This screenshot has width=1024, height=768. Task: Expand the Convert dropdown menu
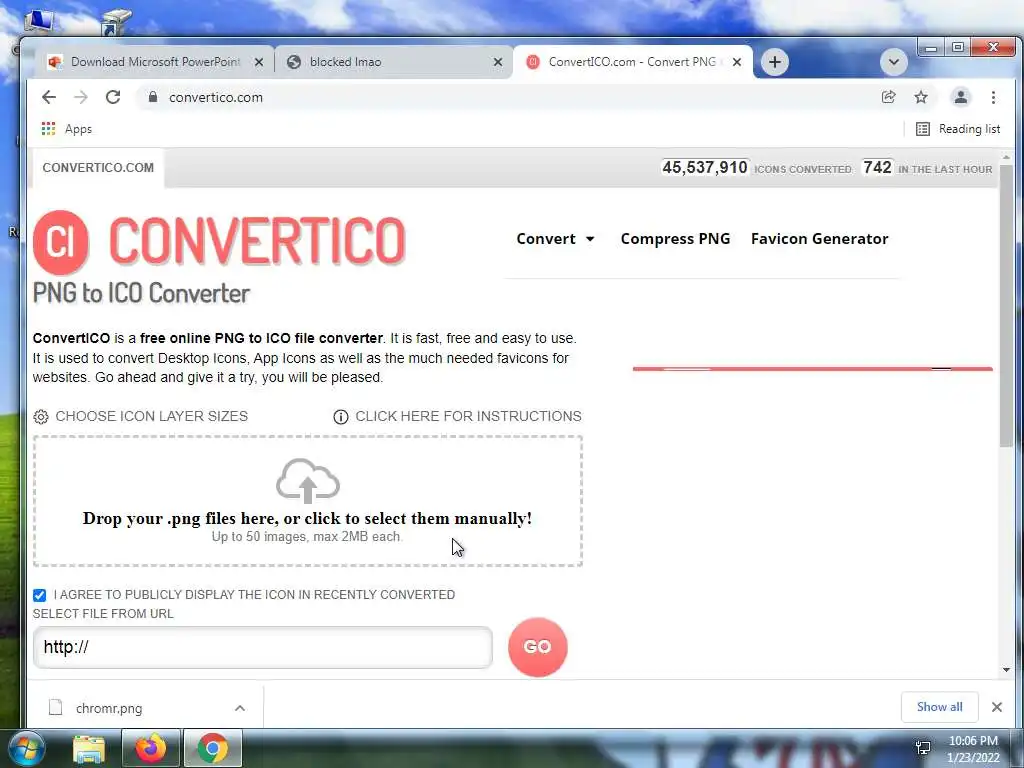point(555,238)
